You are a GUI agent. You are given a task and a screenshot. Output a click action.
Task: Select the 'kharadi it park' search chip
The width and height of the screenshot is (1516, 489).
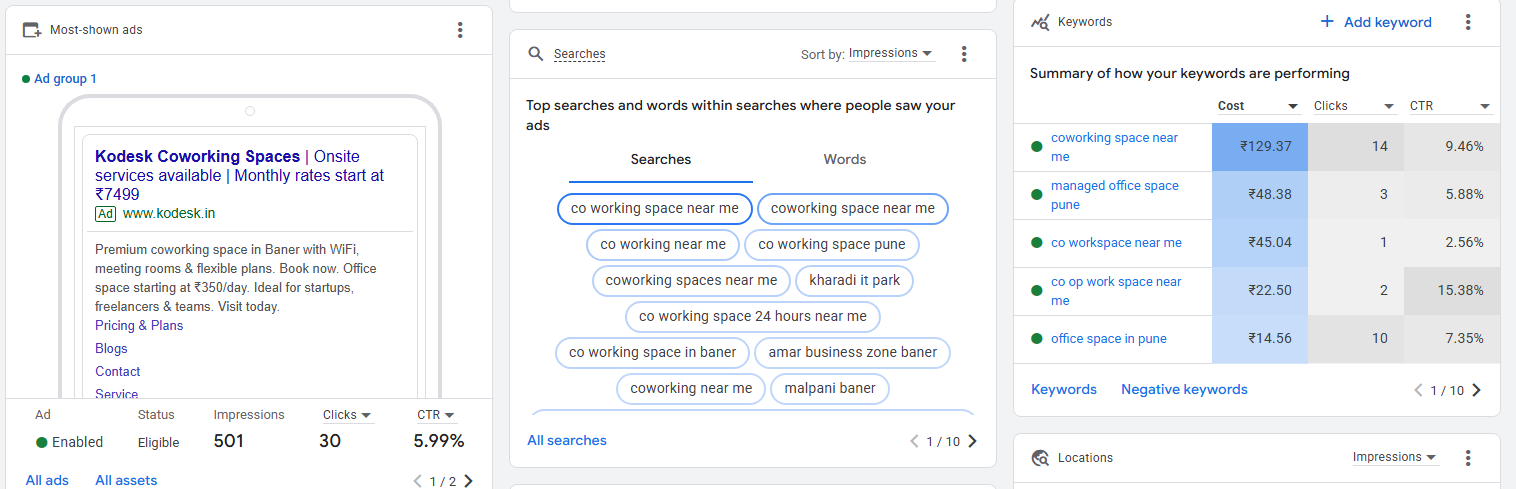coord(855,280)
